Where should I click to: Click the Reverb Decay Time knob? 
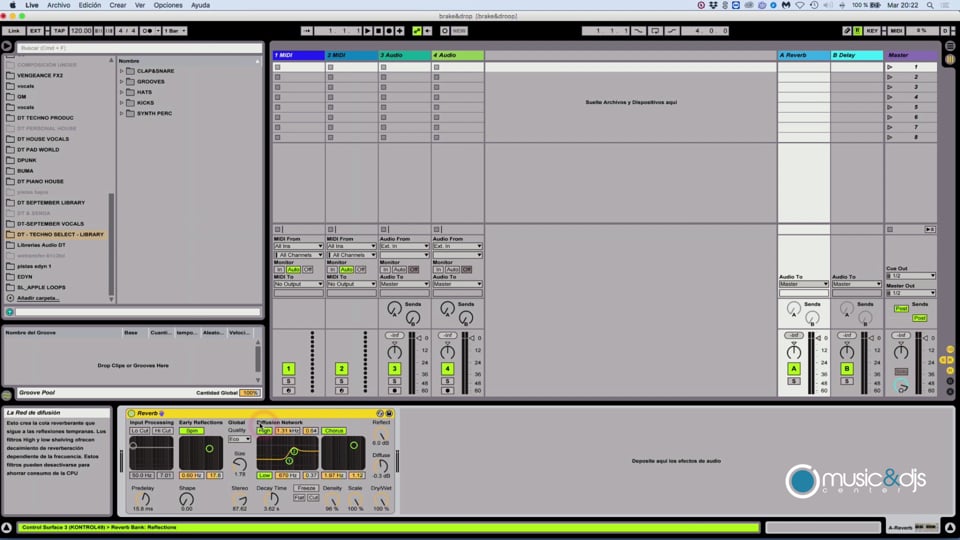[x=271, y=499]
